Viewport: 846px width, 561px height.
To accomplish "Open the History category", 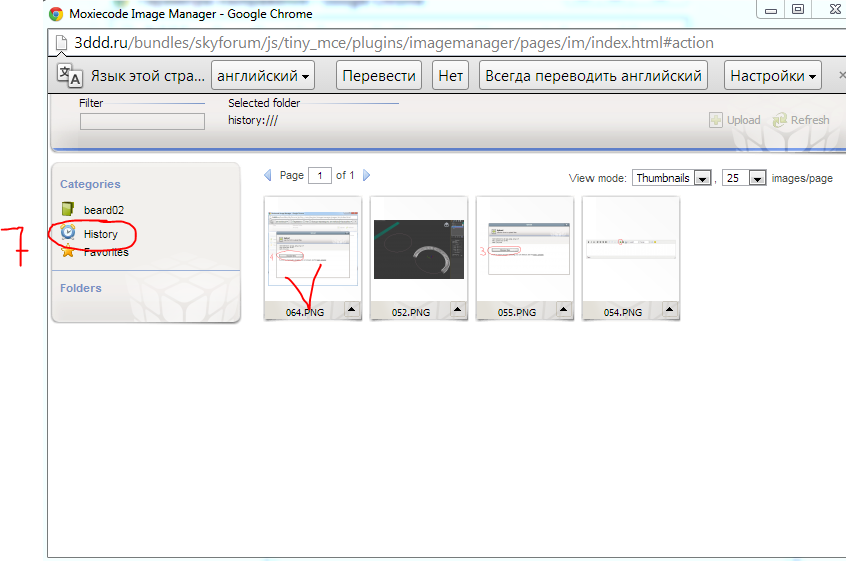I will tap(100, 234).
